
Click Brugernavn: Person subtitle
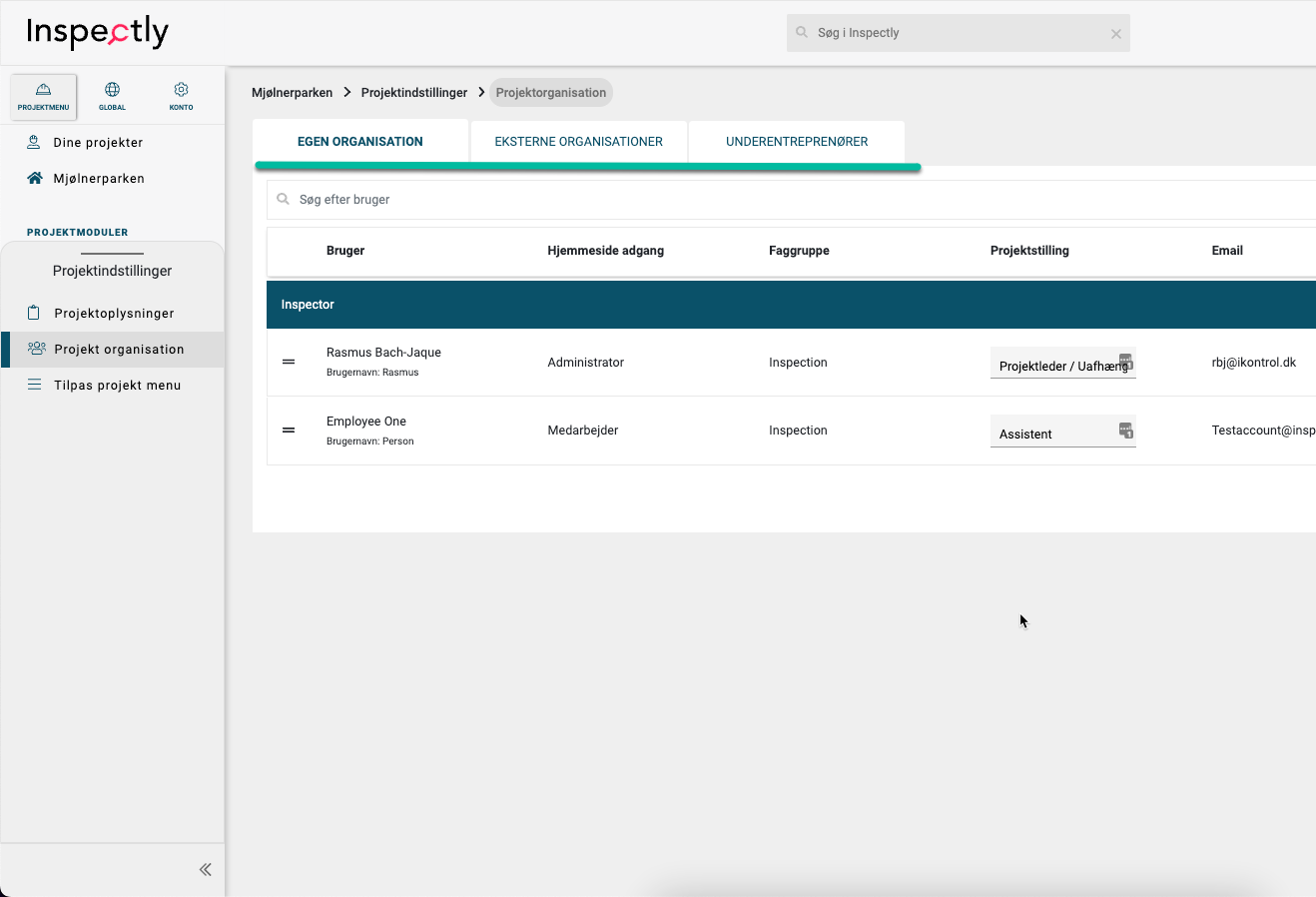click(370, 442)
